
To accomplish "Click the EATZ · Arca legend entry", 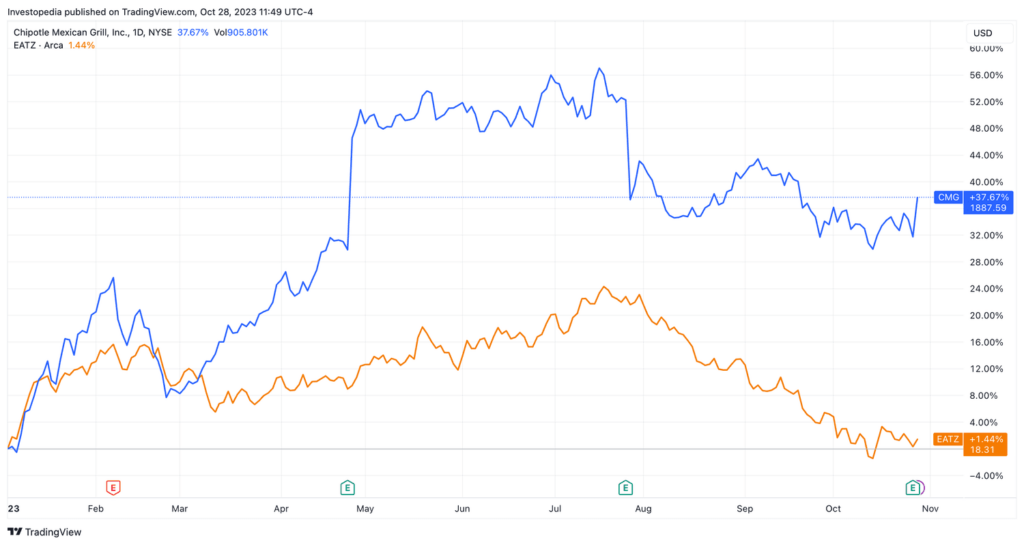I will pyautogui.click(x=38, y=45).
